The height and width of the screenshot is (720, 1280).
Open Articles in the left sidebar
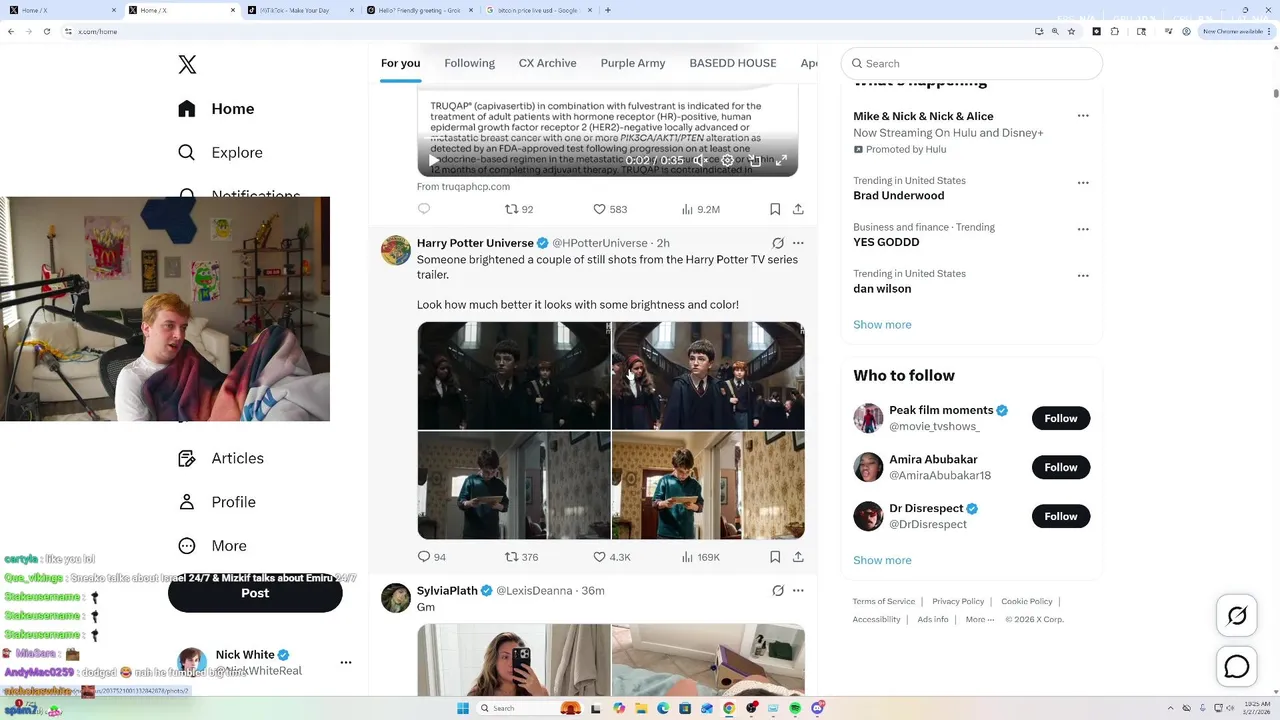click(x=221, y=458)
